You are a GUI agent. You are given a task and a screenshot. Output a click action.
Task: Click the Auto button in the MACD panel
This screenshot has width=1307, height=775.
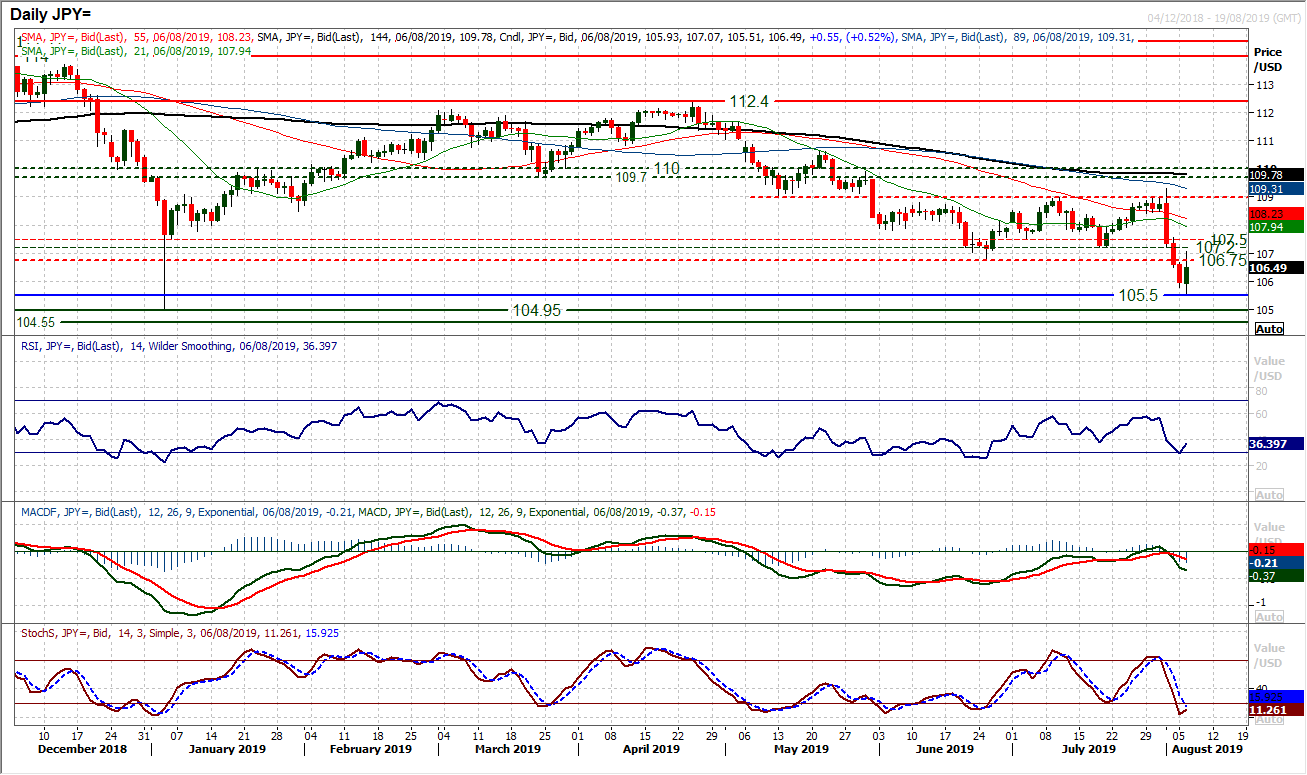pyautogui.click(x=1269, y=619)
